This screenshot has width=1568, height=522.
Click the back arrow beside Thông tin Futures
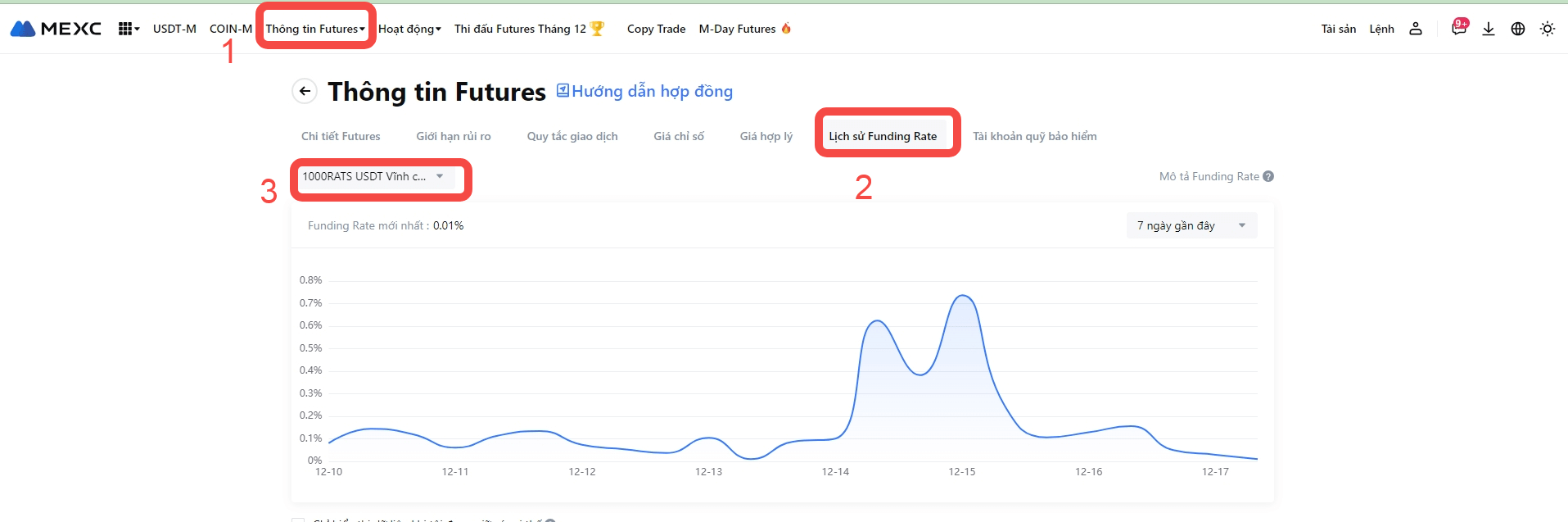305,91
